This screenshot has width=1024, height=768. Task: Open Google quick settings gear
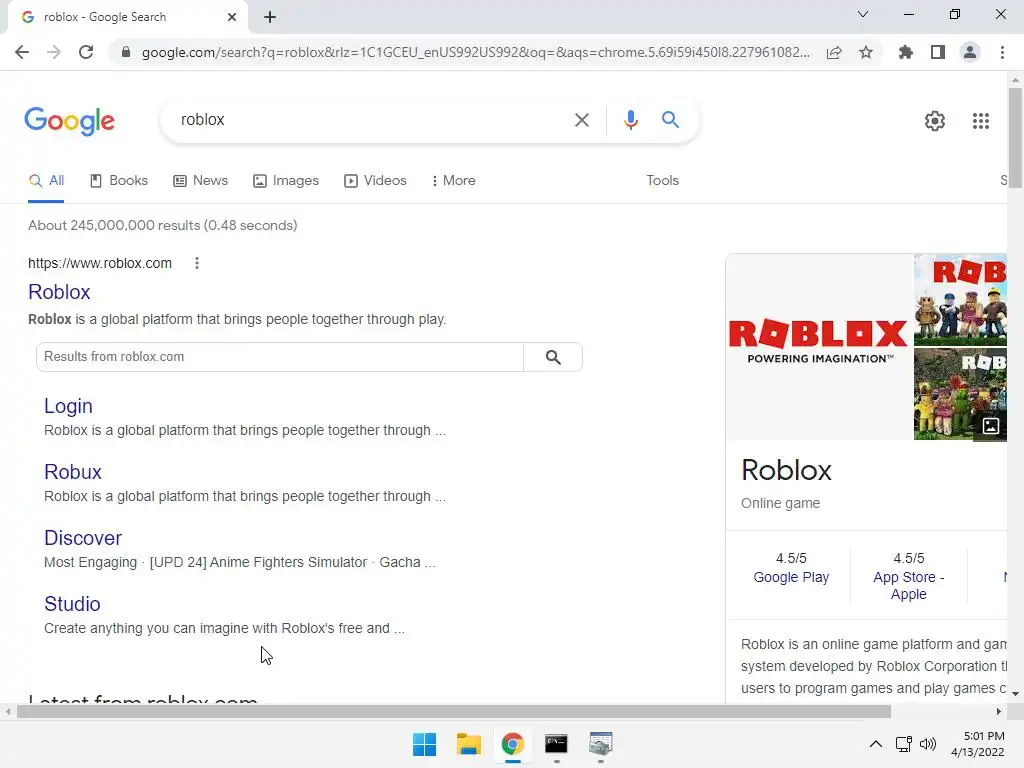[935, 121]
